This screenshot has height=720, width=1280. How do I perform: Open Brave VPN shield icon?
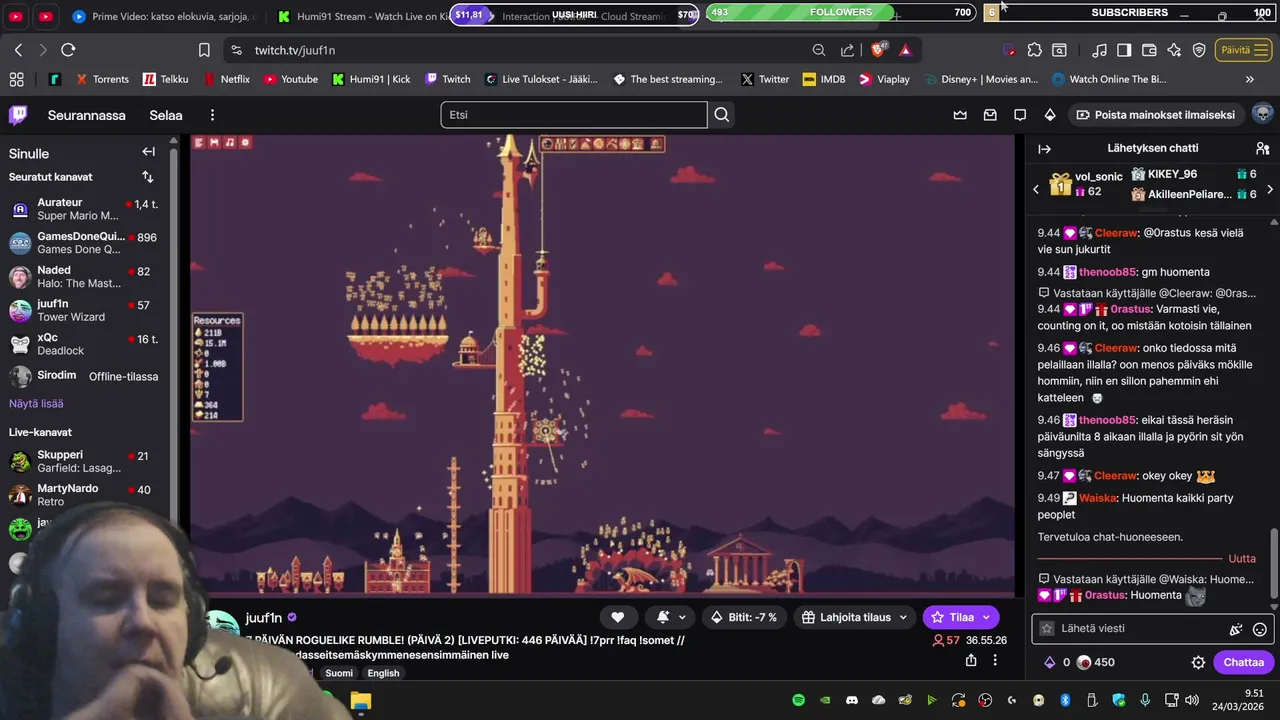click(x=1199, y=50)
